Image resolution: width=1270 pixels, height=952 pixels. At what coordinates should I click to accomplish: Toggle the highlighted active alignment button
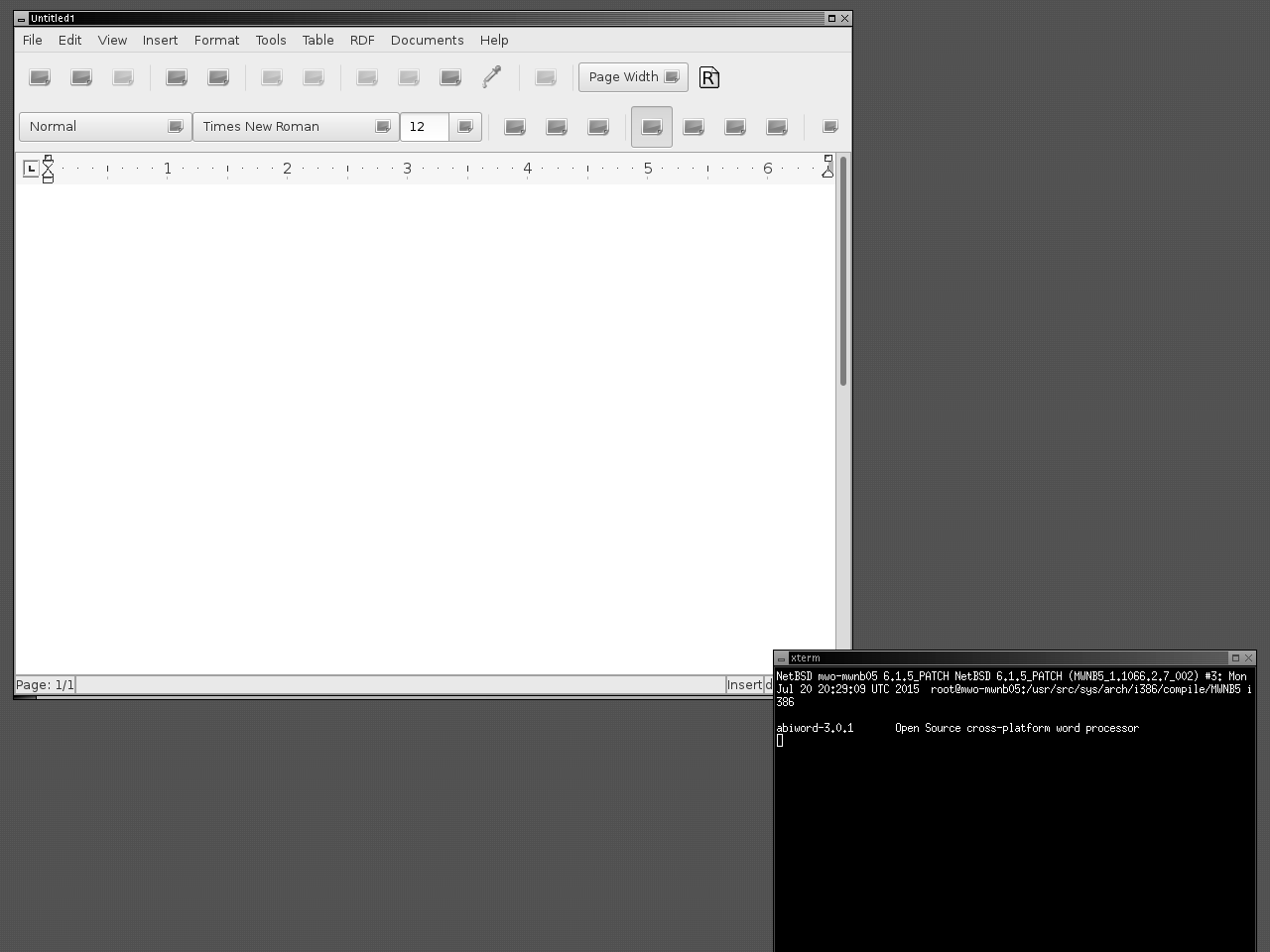pos(652,127)
